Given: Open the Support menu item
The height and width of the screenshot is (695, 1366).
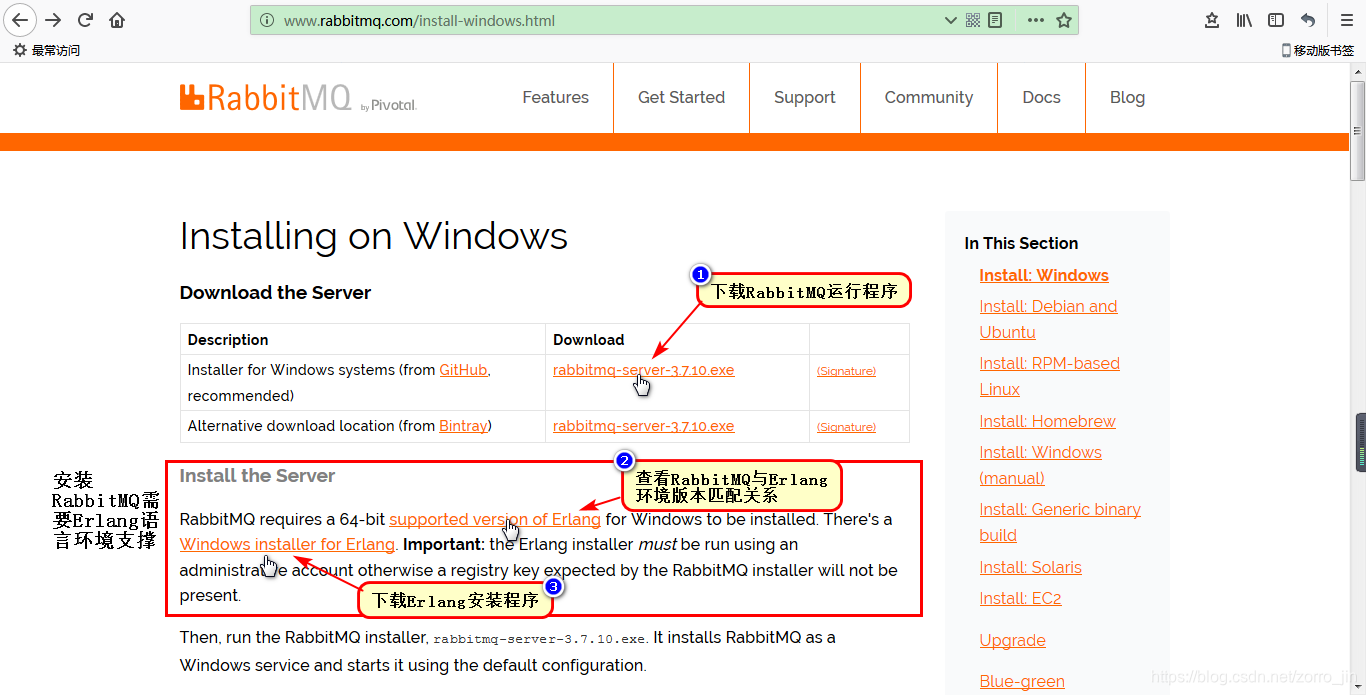Looking at the screenshot, I should pos(804,97).
